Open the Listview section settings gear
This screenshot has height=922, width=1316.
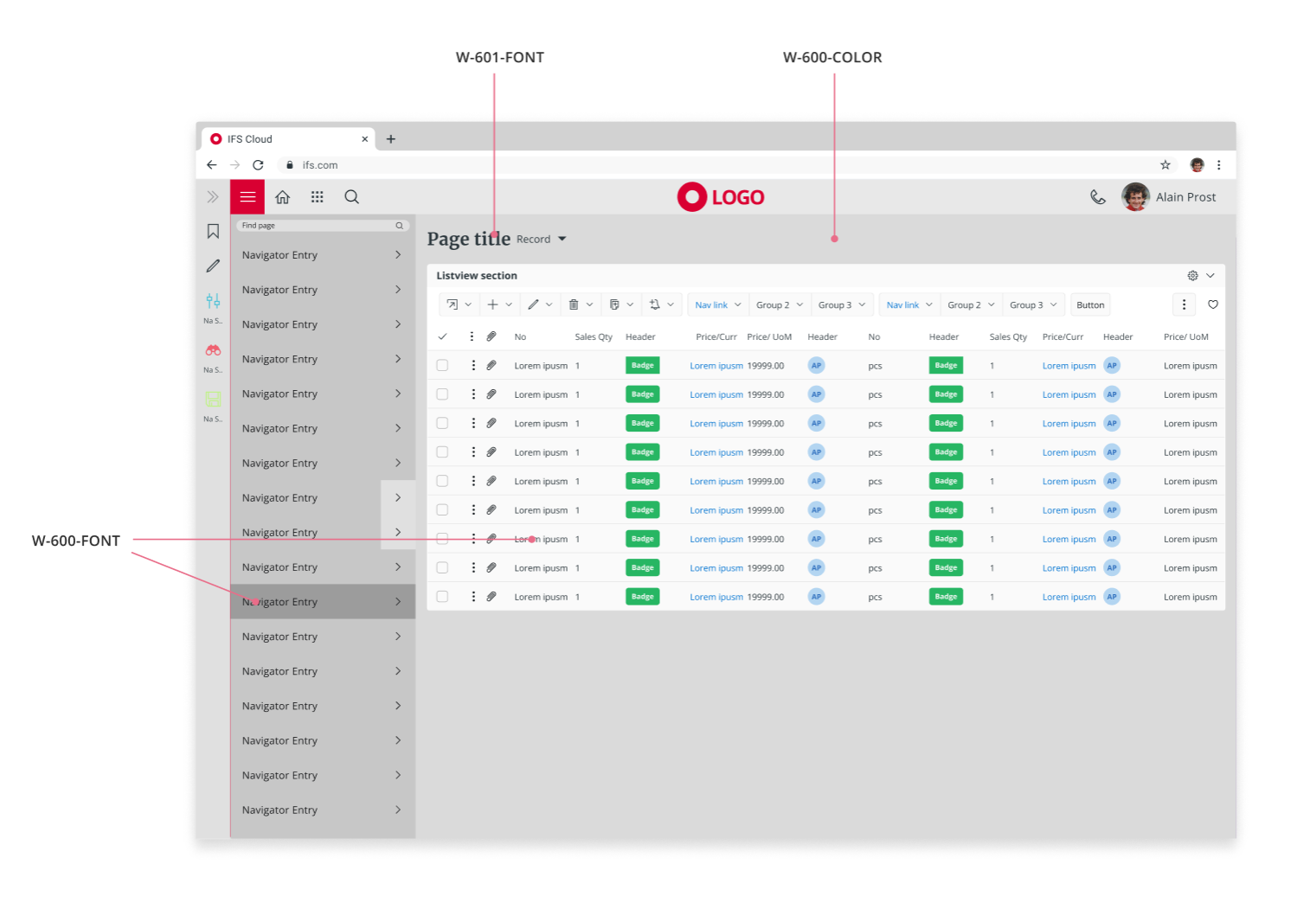click(1192, 276)
